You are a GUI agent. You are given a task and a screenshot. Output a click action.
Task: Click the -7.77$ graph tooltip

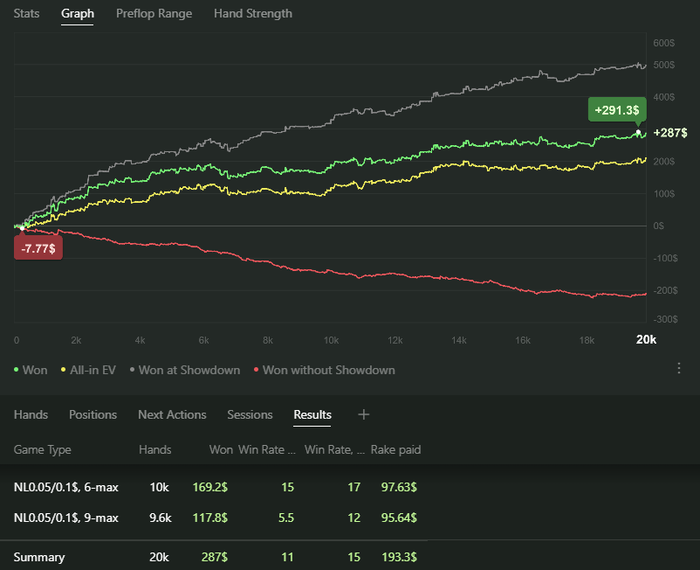point(38,248)
